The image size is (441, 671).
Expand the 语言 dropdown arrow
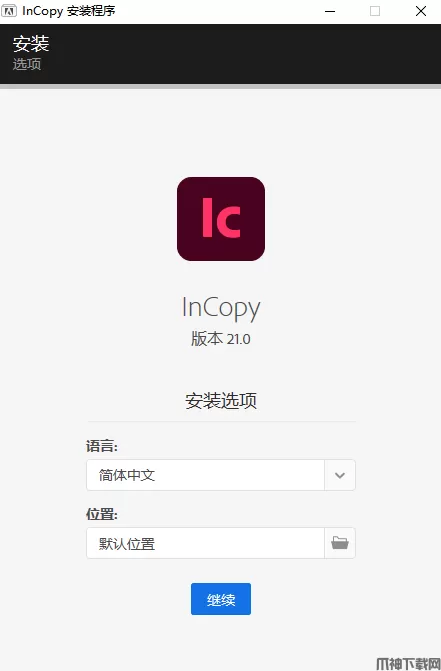340,475
